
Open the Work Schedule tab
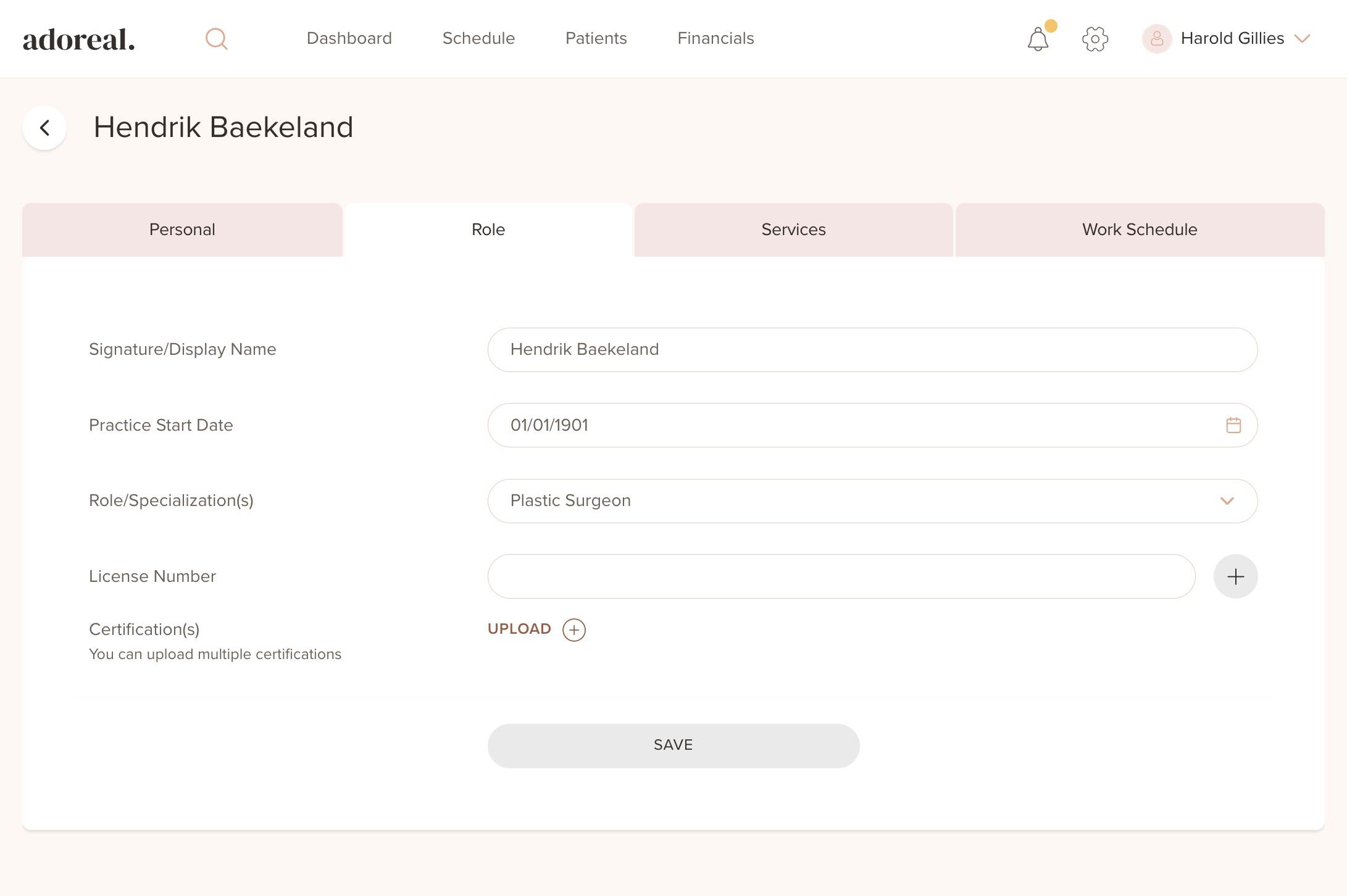tap(1139, 230)
